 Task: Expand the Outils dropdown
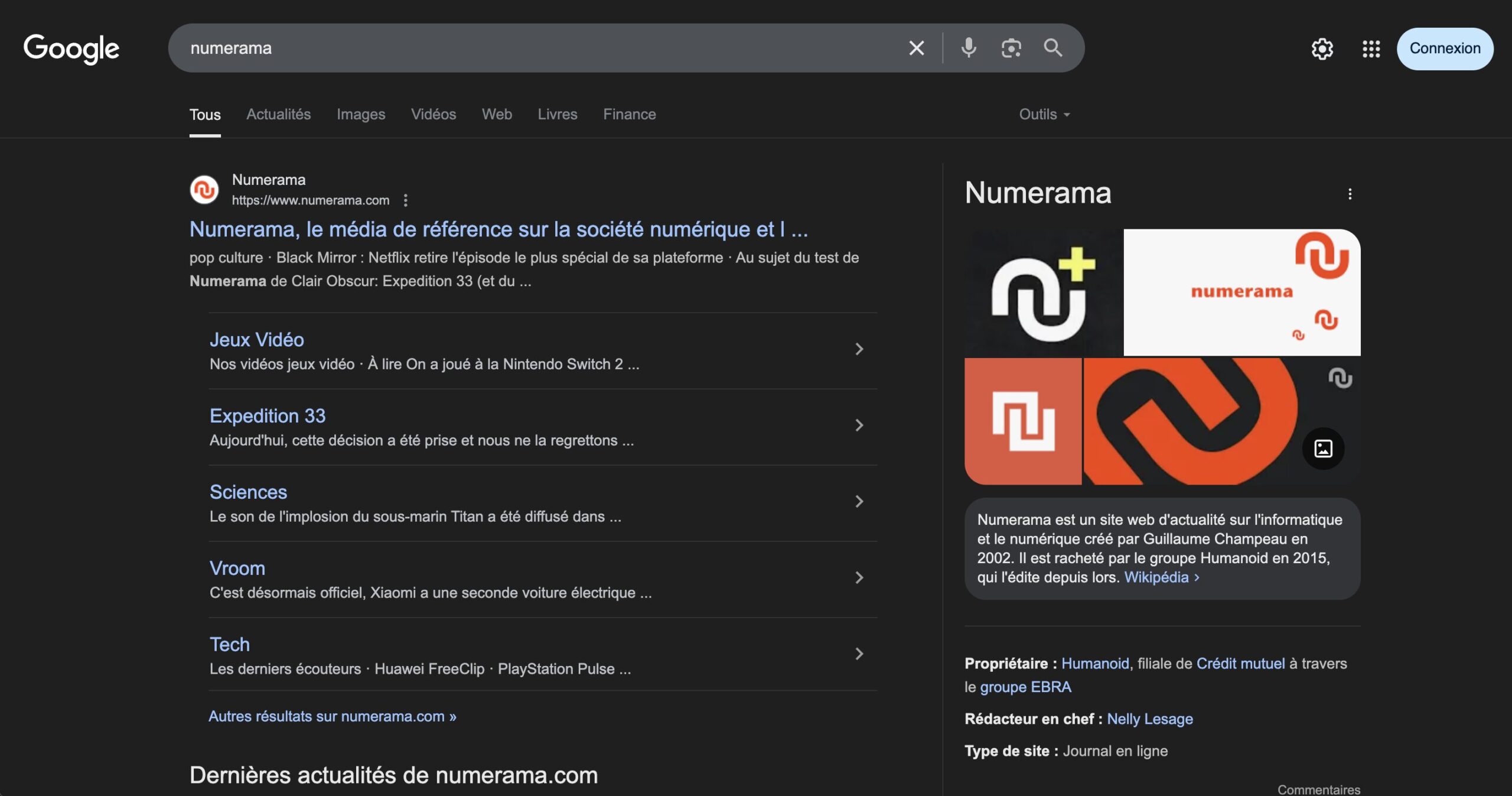click(1044, 114)
